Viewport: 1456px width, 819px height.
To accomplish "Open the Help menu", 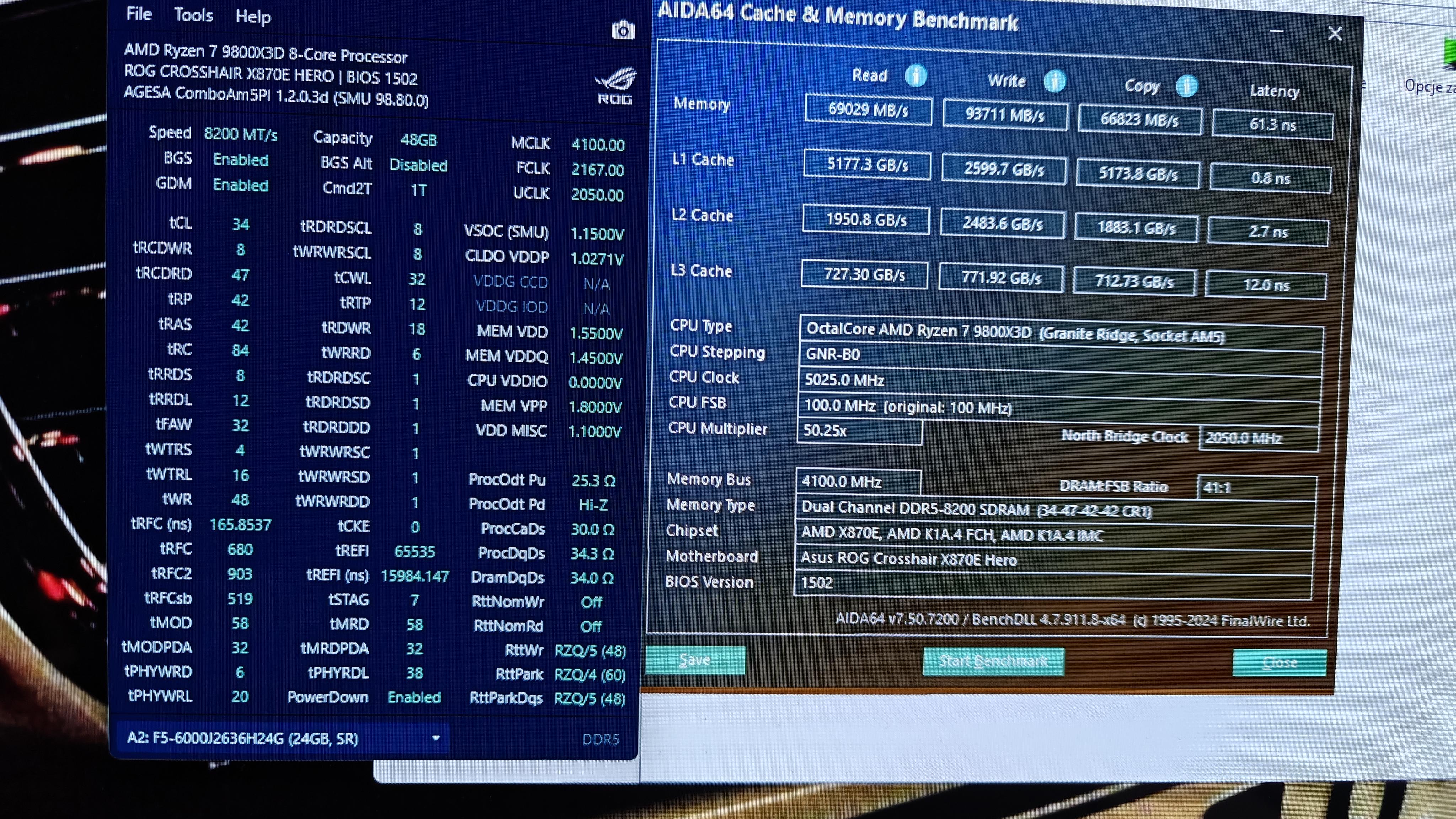I will point(253,17).
